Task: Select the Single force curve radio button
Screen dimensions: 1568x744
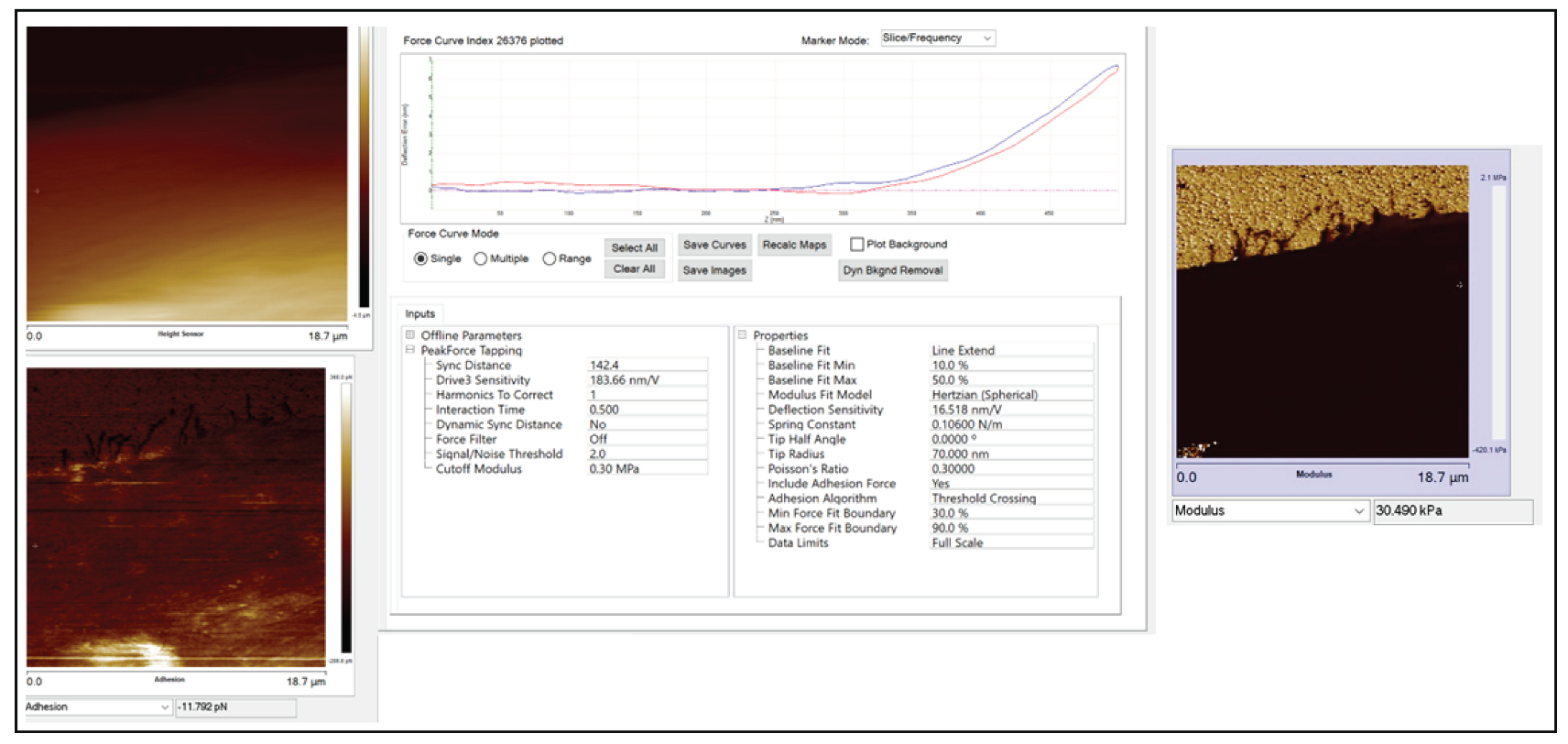Action: 420,258
